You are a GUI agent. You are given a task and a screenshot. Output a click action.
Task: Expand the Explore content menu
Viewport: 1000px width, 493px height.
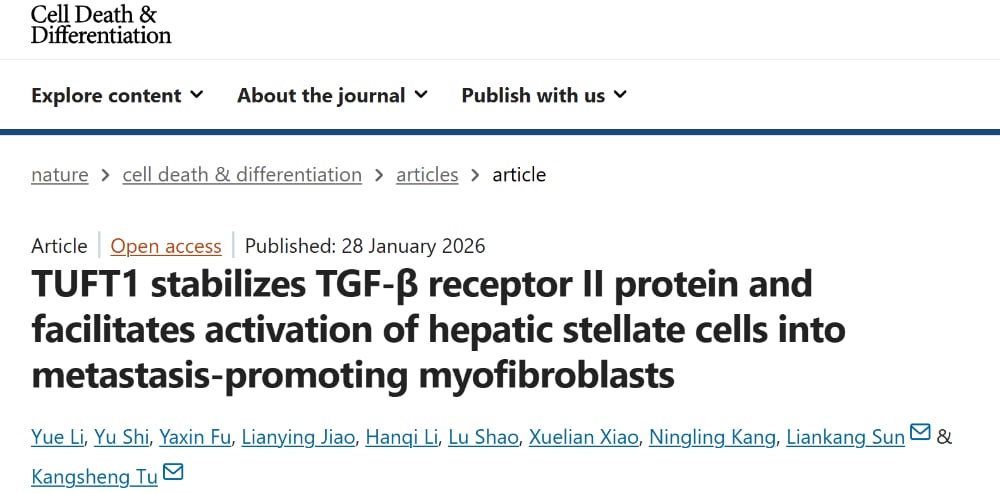pos(117,96)
